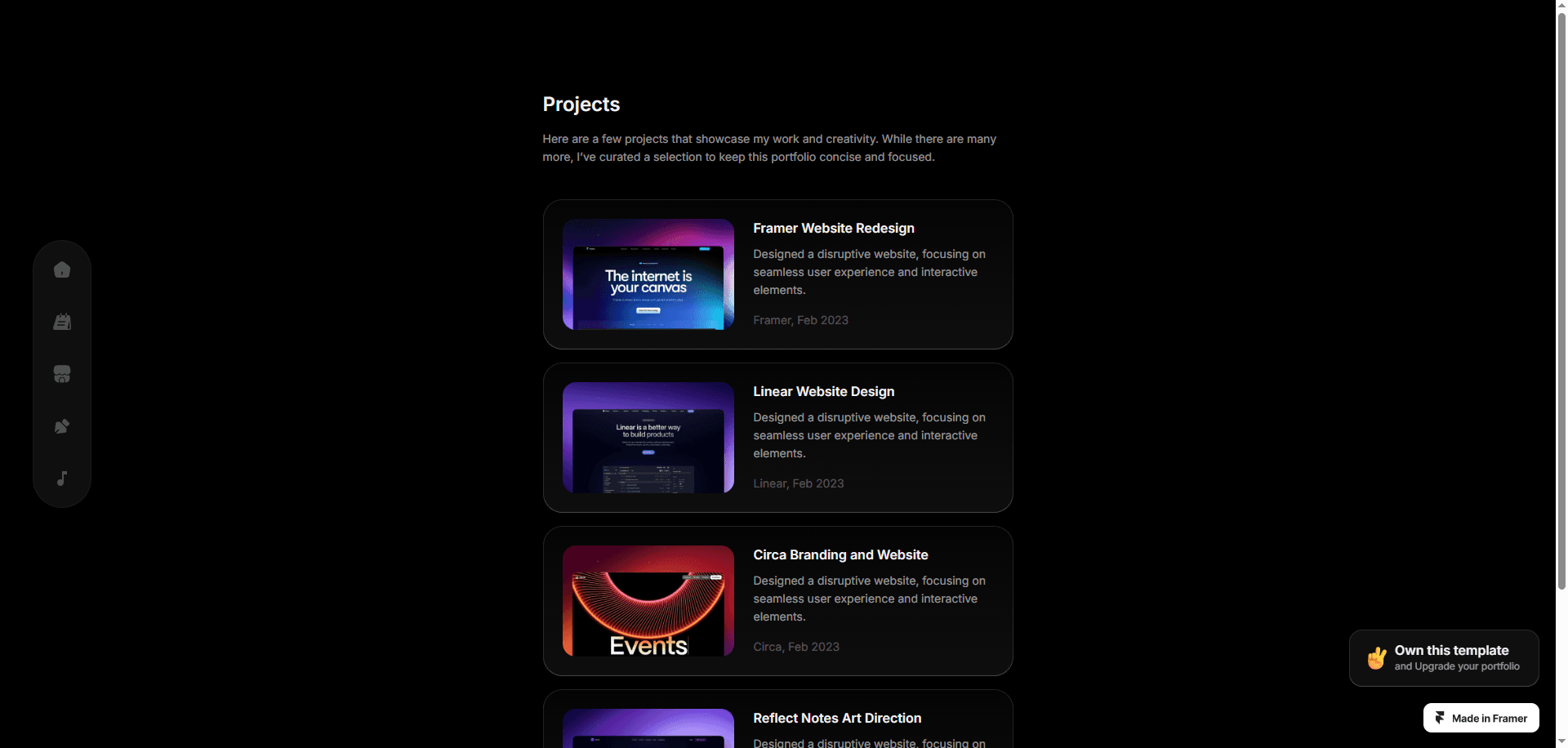The width and height of the screenshot is (1568, 748).
Task: Click 'and Upgrade your portfolio' subtitle
Action: tap(1457, 666)
